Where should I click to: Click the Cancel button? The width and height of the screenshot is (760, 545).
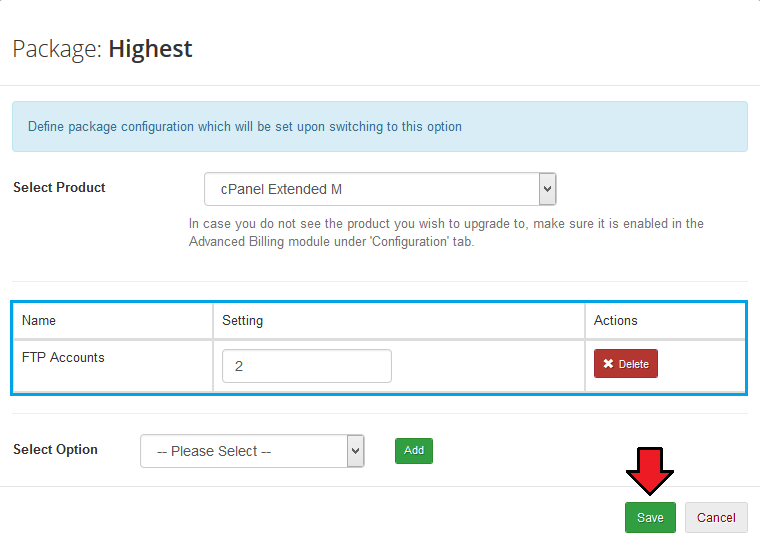click(716, 517)
